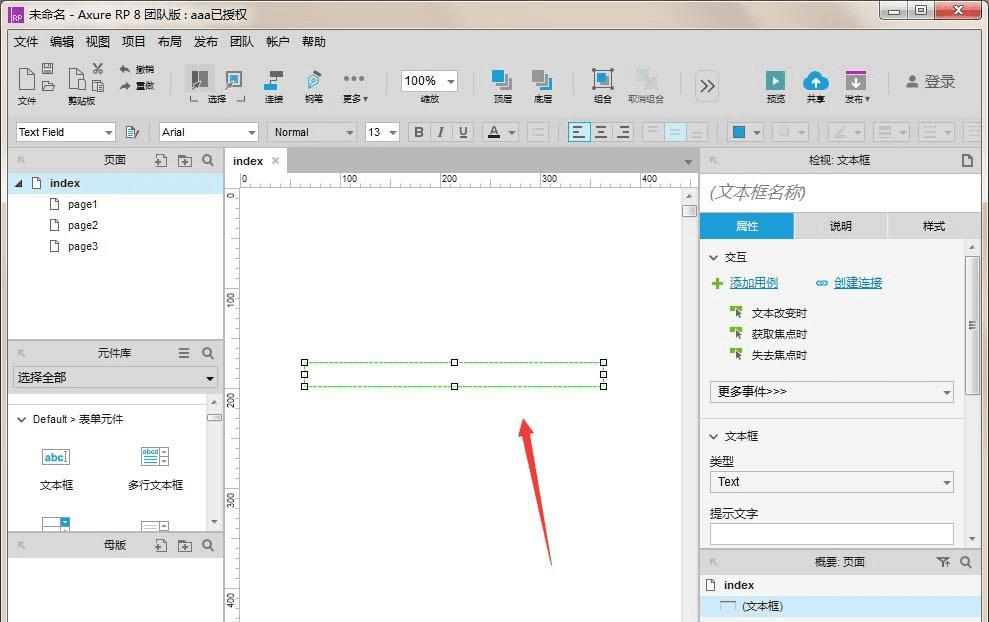
Task: Expand the toolbar overflow chevrons
Action: tap(707, 86)
